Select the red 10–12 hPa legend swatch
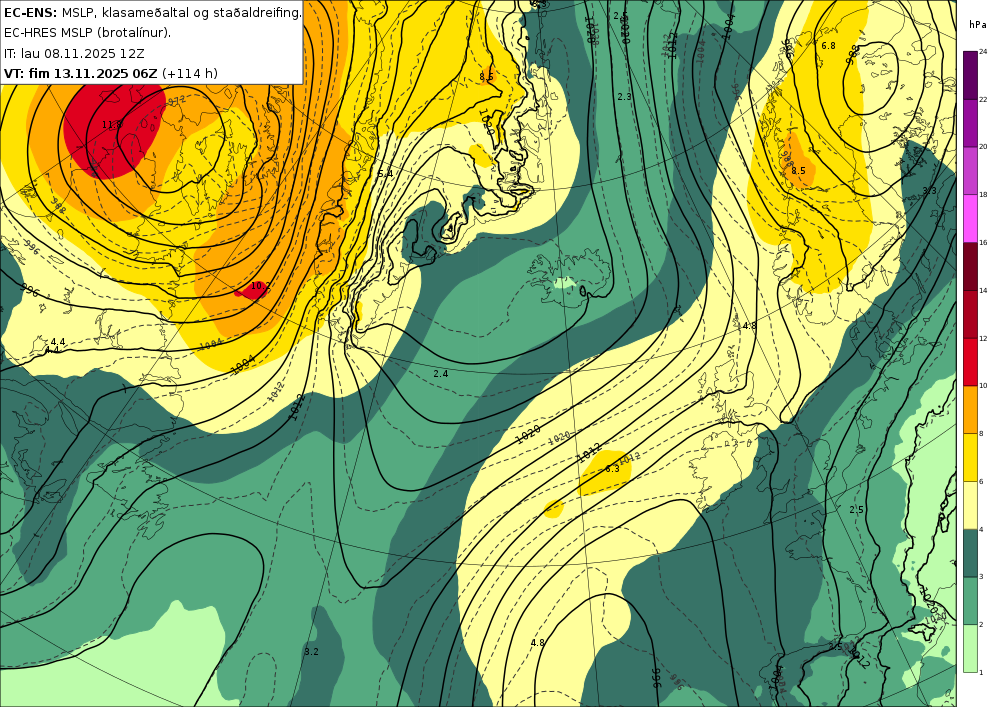 (x=970, y=361)
